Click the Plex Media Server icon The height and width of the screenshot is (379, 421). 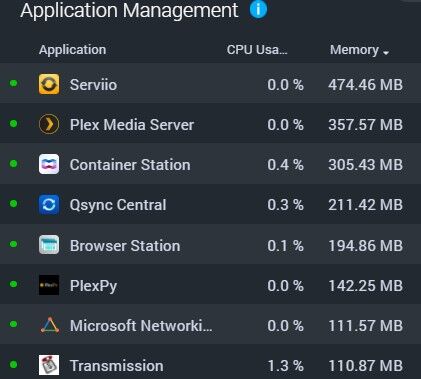[x=49, y=124]
